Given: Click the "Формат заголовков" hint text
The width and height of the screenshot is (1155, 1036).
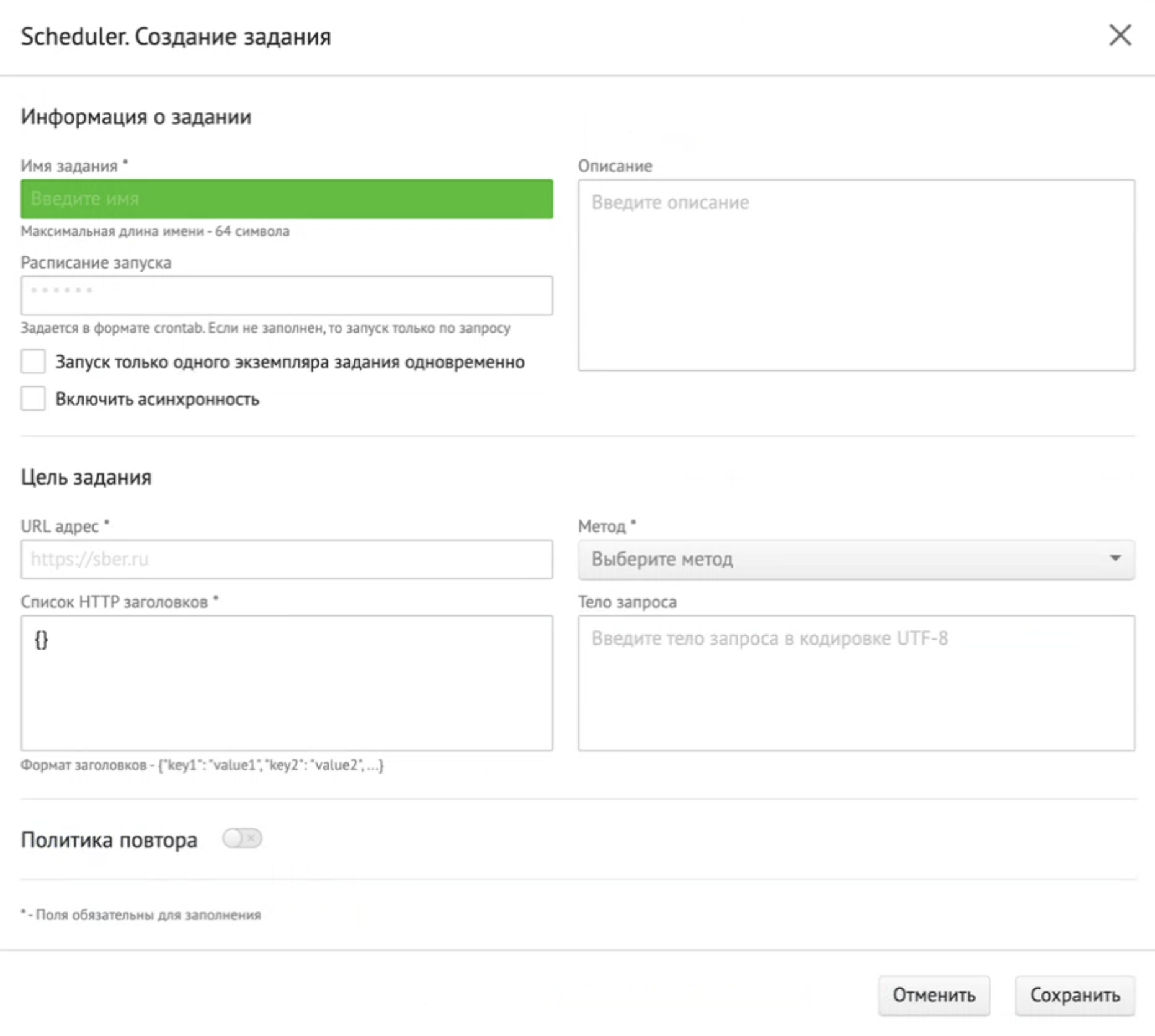Looking at the screenshot, I should 202,766.
